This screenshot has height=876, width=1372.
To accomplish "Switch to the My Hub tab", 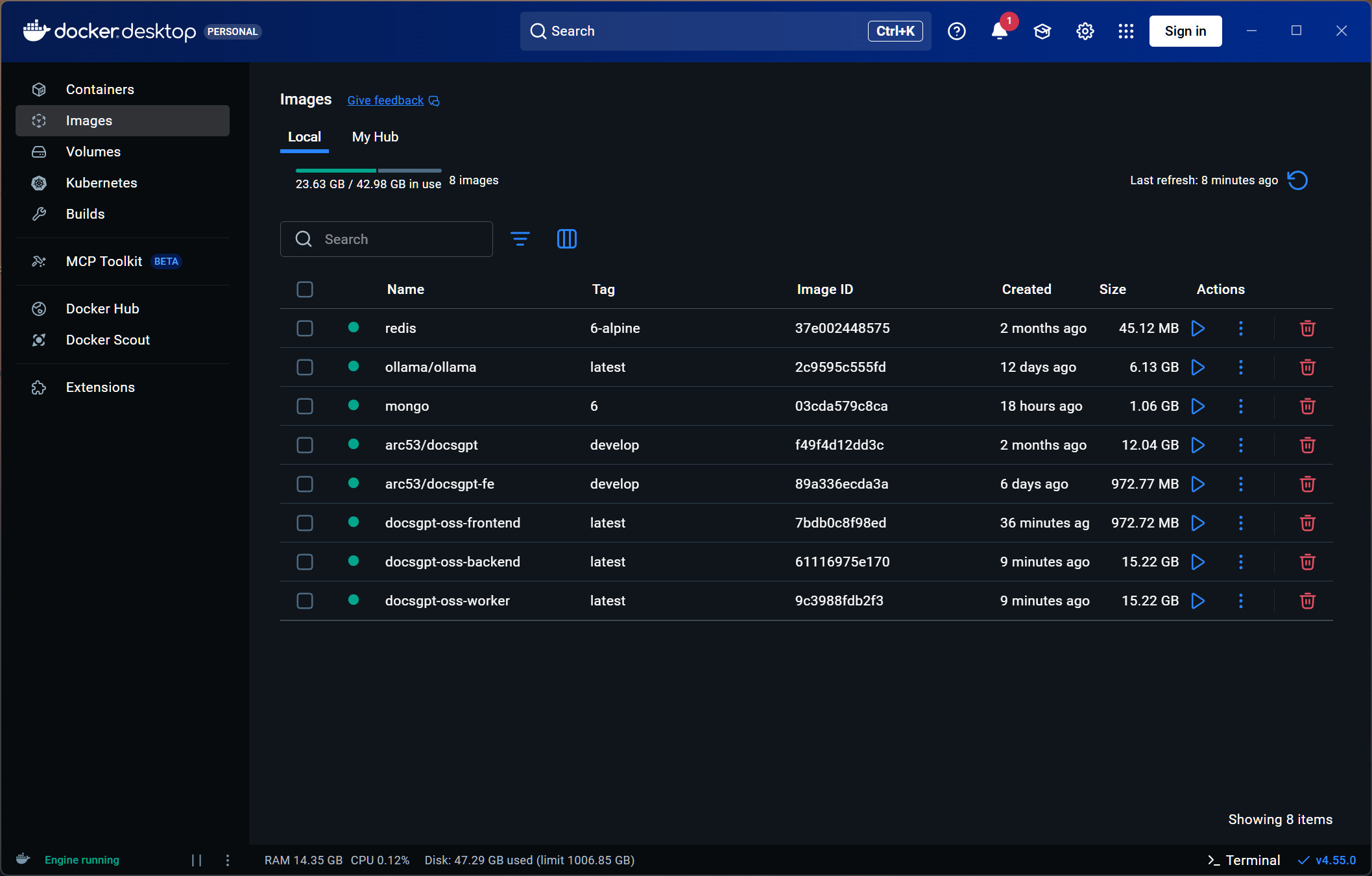I will coord(375,137).
